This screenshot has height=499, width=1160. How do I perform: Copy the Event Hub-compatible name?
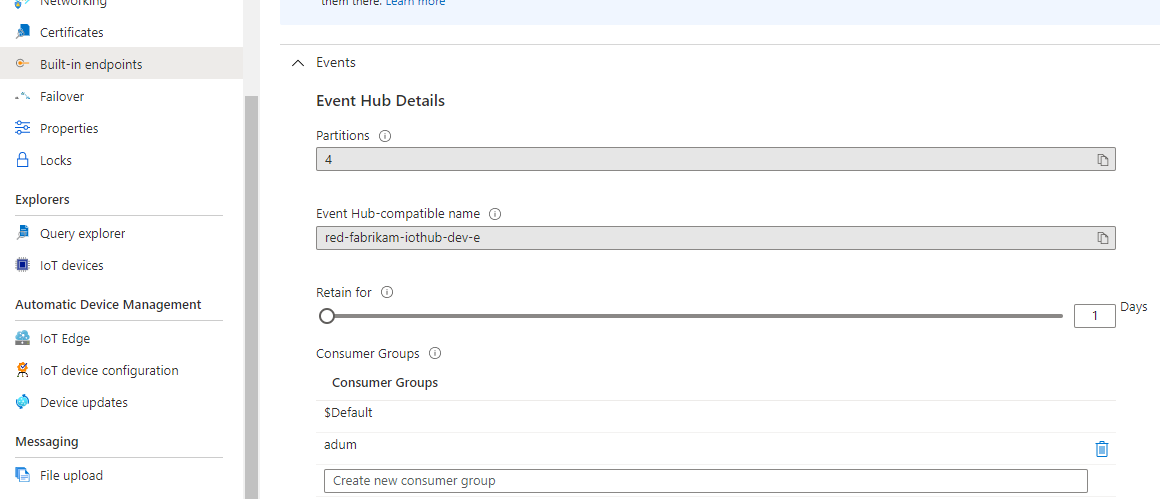click(x=1102, y=237)
